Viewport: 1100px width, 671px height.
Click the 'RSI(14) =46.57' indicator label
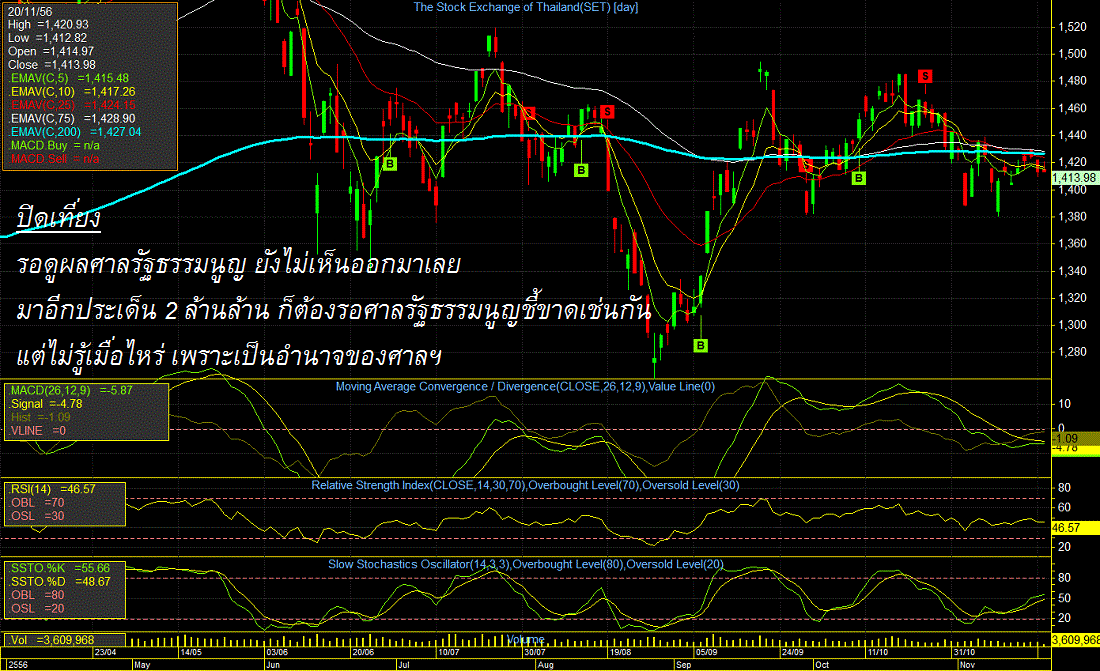[53, 489]
